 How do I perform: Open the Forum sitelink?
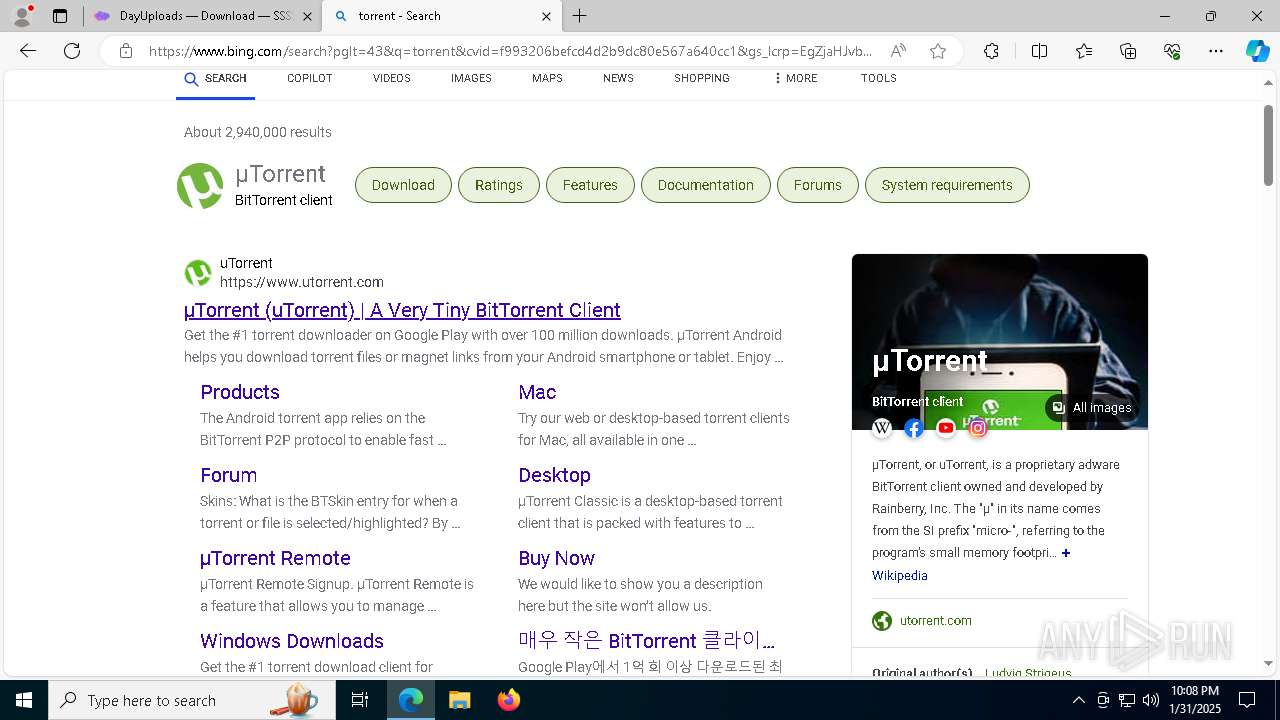click(229, 475)
